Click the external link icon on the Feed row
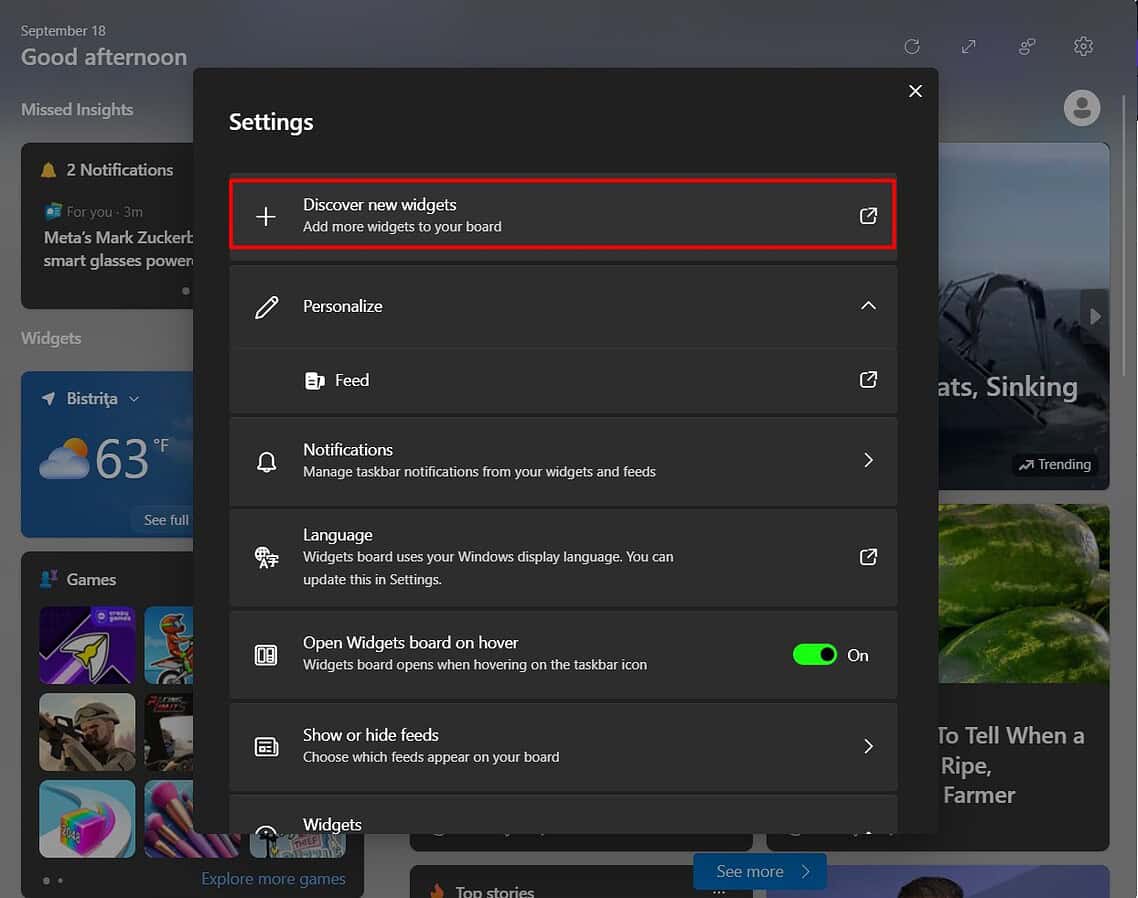The width and height of the screenshot is (1138, 898). coord(868,381)
